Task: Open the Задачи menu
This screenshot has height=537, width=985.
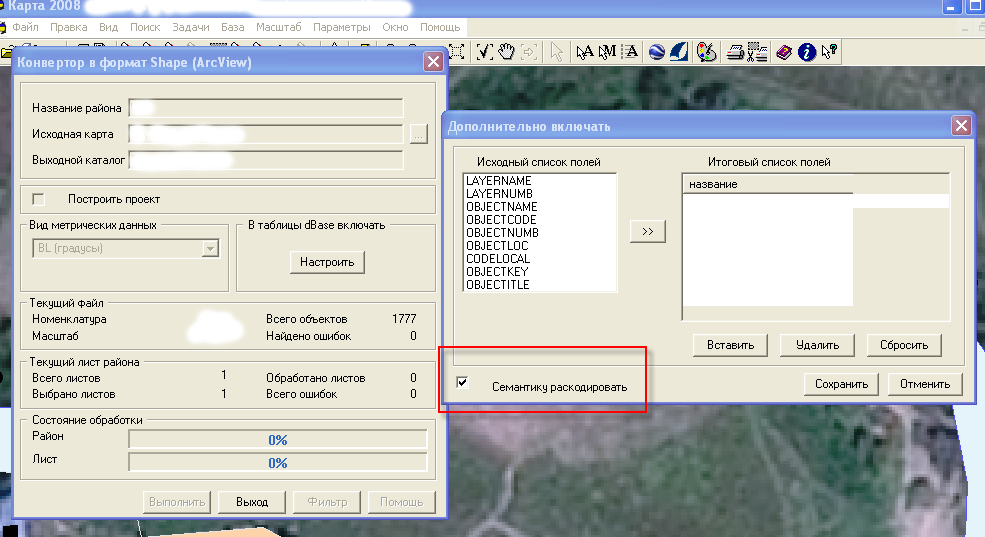Action: click(x=190, y=27)
